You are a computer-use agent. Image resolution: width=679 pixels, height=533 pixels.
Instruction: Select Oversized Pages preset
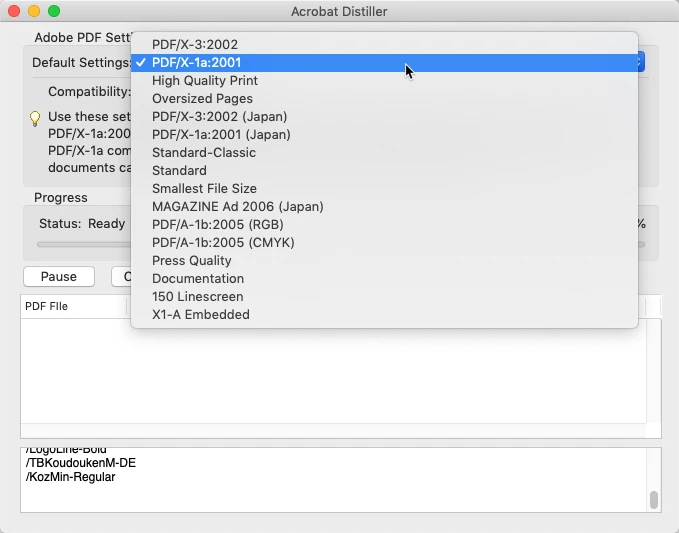tap(384, 99)
